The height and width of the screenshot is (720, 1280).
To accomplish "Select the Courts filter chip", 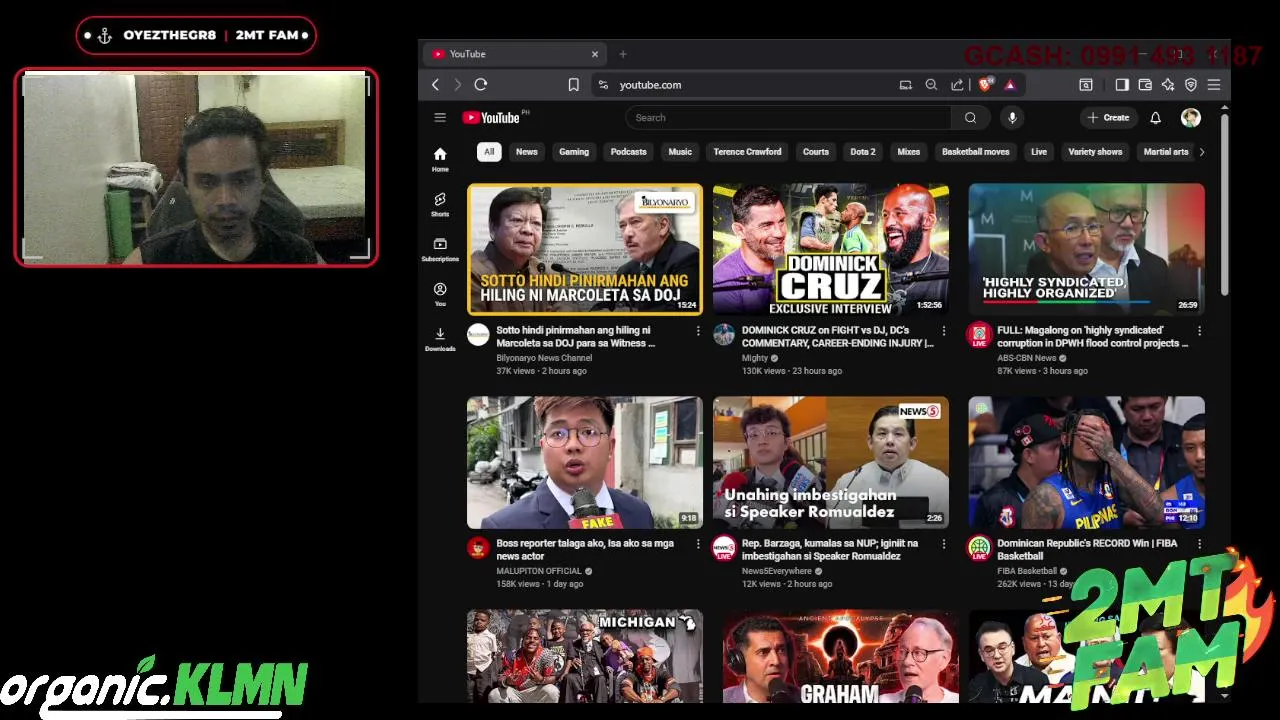I will (816, 152).
